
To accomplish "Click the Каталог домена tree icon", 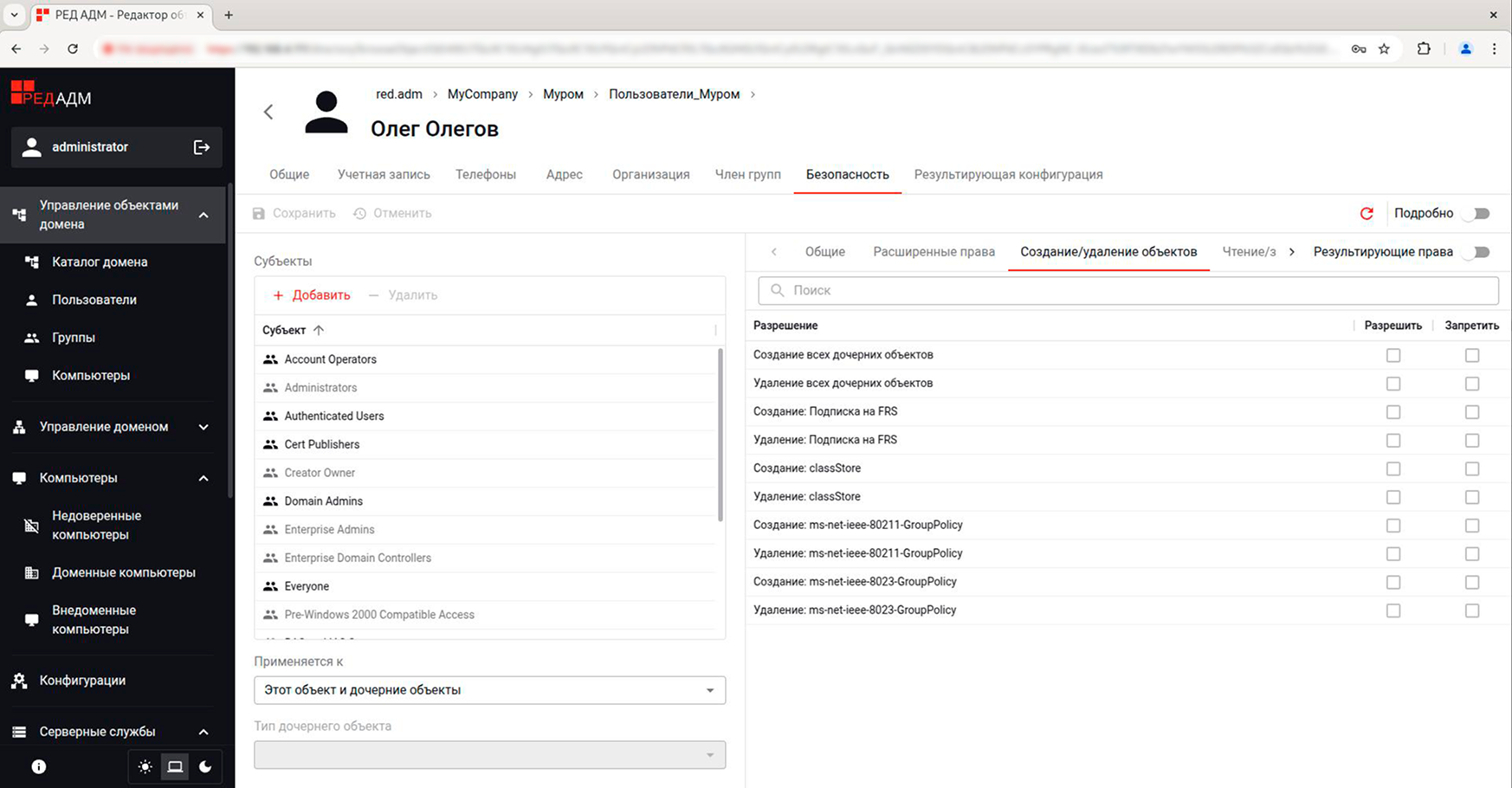I will [x=32, y=262].
